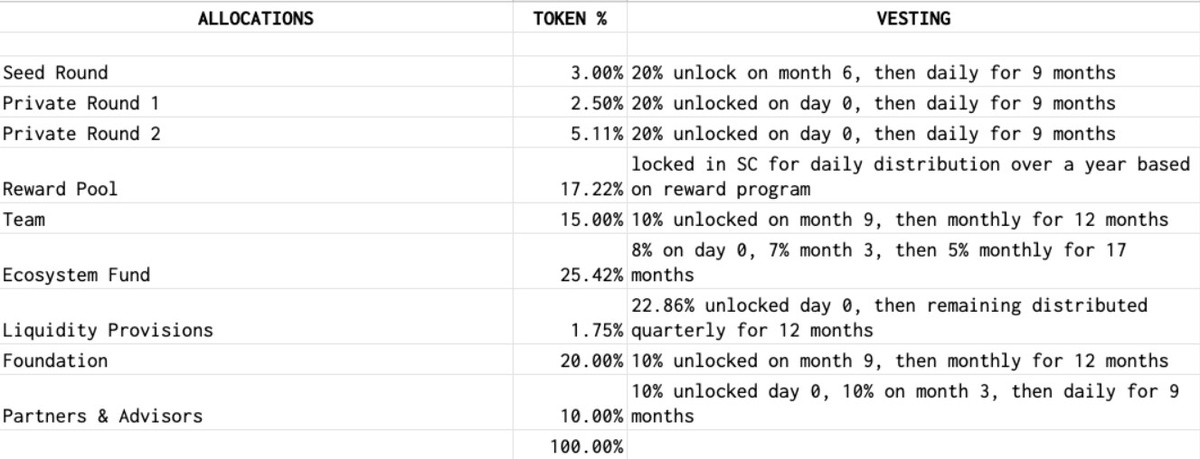Select the Seed Round vesting description

pos(872,73)
